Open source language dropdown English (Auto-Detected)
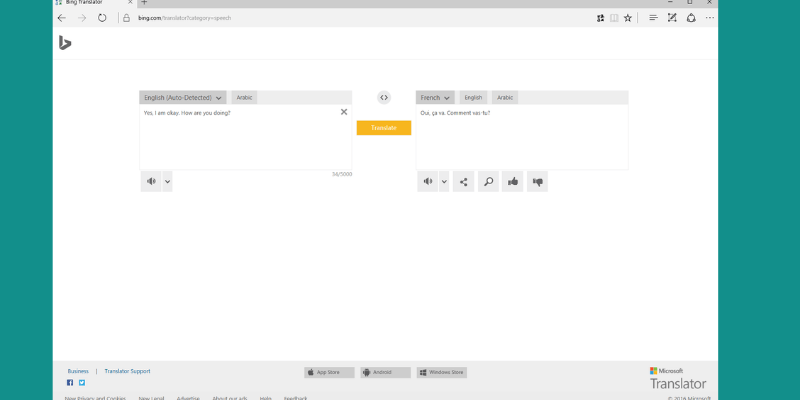 183,97
